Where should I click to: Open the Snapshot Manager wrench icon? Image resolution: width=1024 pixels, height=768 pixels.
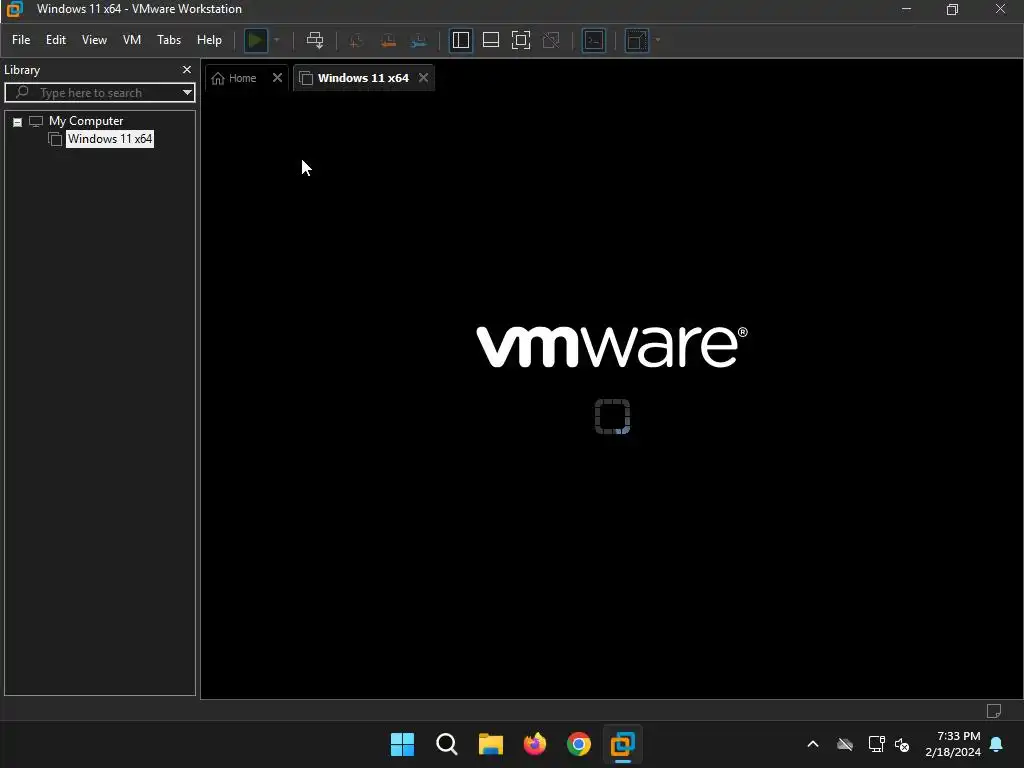(419, 40)
